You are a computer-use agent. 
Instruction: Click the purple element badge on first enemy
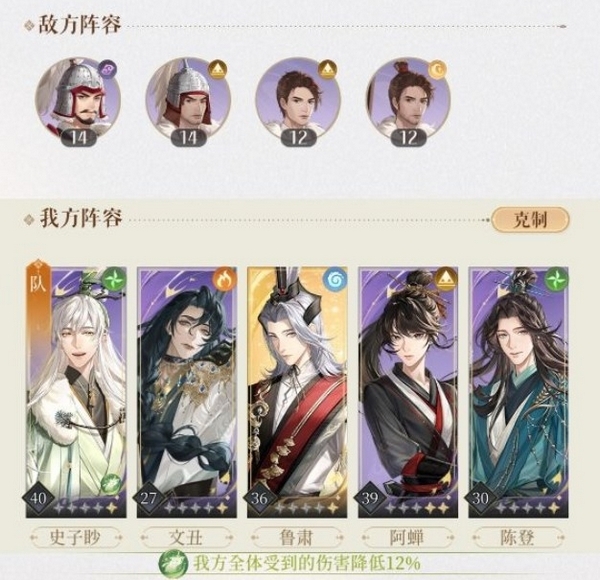[x=108, y=70]
